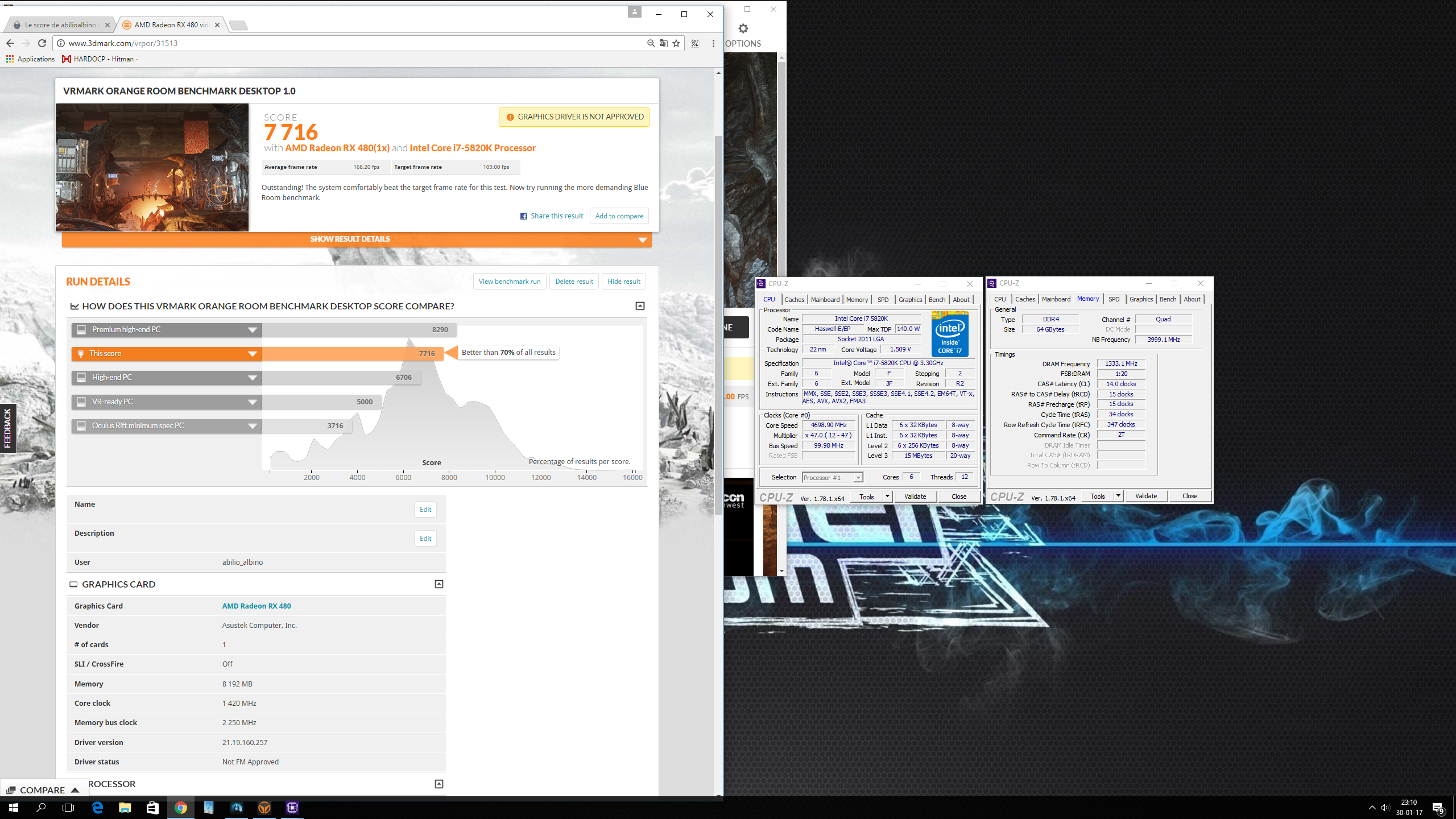
Task: Reload the 3dmark page
Action: pos(42,43)
